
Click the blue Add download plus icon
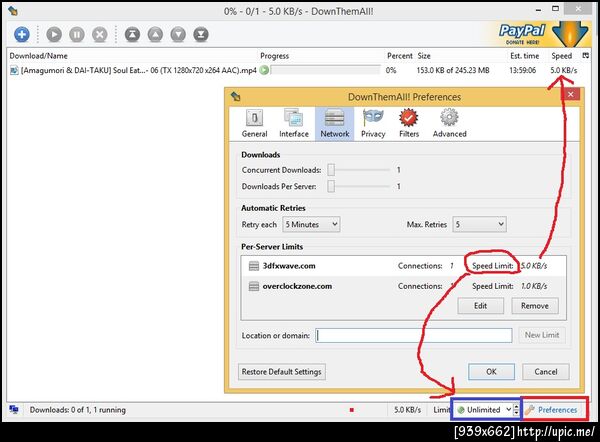[x=22, y=34]
